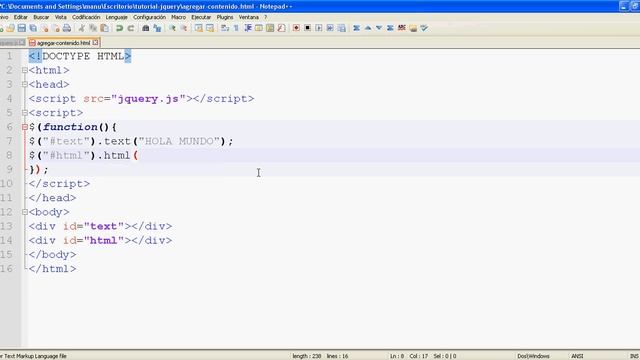Screen dimensions: 640x360
Task: Collapse the <script> fold marker on line 5
Action: click(x=24, y=113)
